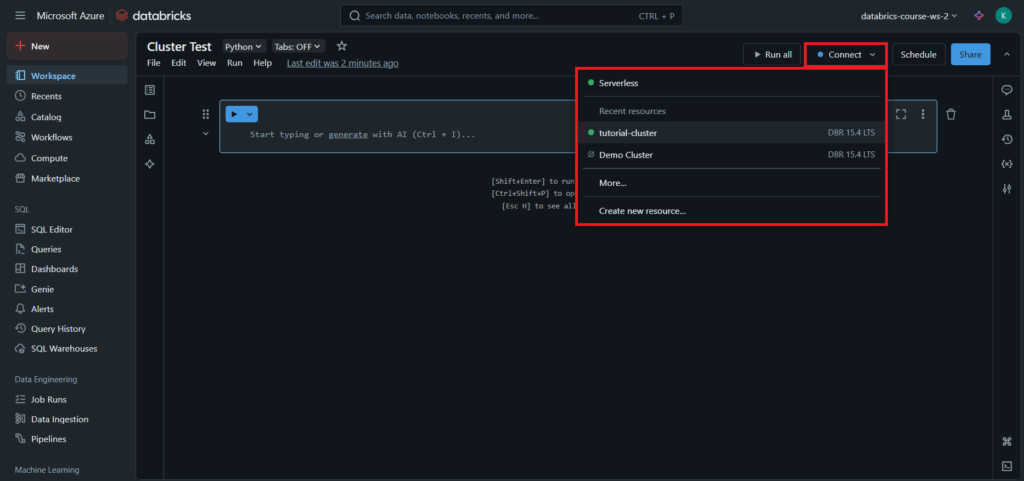Click the Cluster Test notebook title

point(179,46)
